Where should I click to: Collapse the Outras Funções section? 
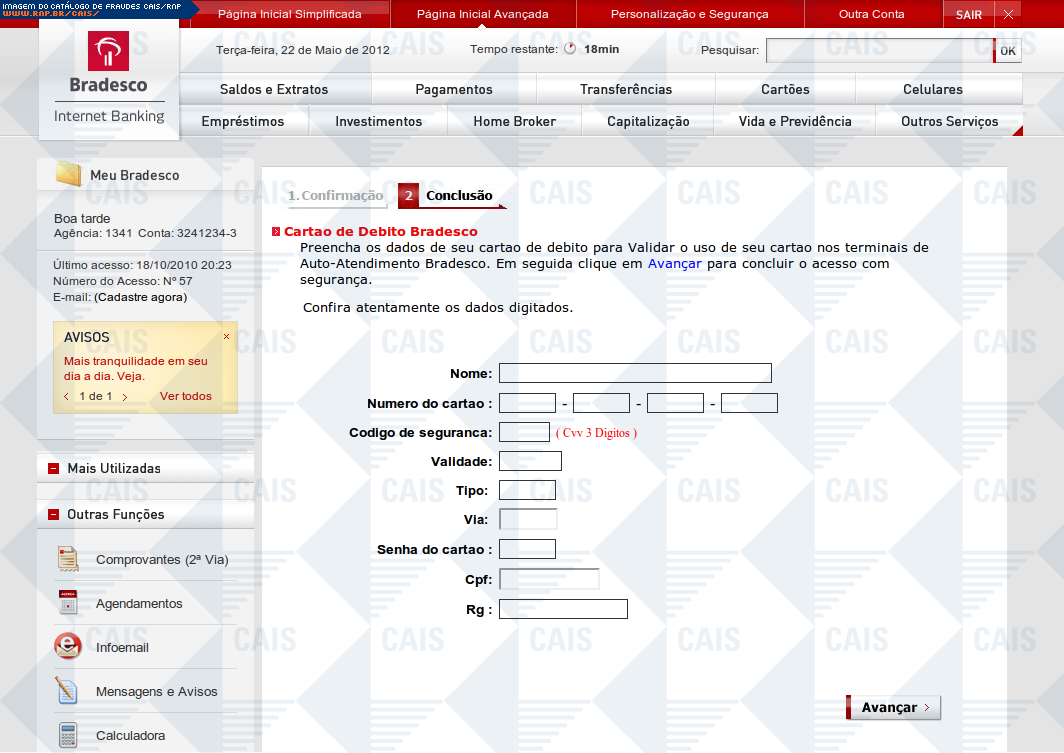click(x=52, y=514)
